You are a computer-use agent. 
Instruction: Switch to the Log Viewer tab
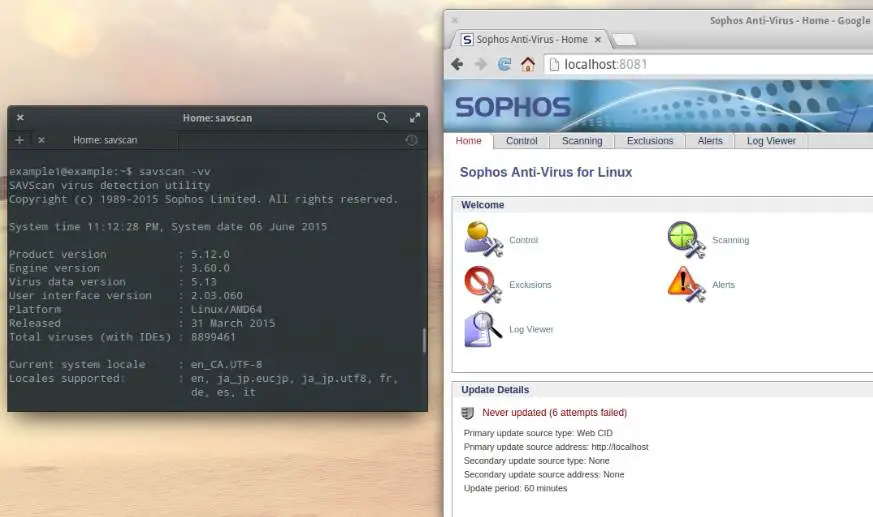coord(771,141)
